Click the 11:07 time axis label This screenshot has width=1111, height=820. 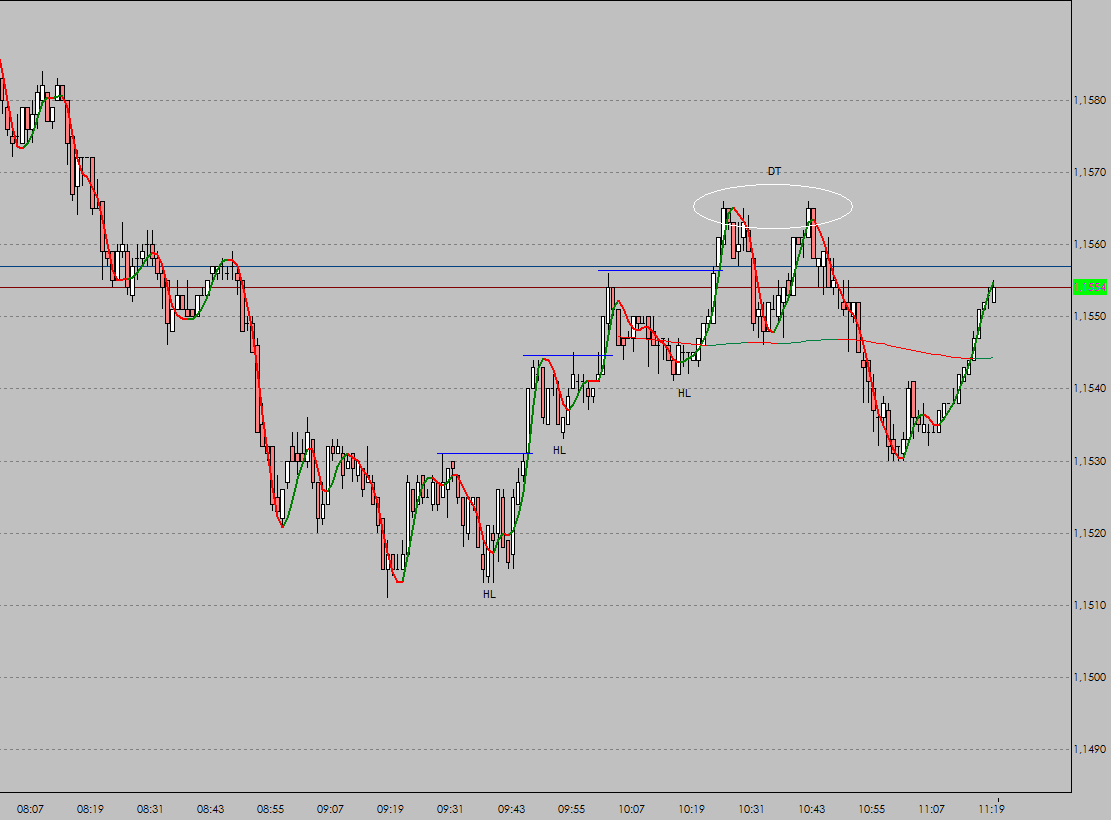click(x=932, y=809)
